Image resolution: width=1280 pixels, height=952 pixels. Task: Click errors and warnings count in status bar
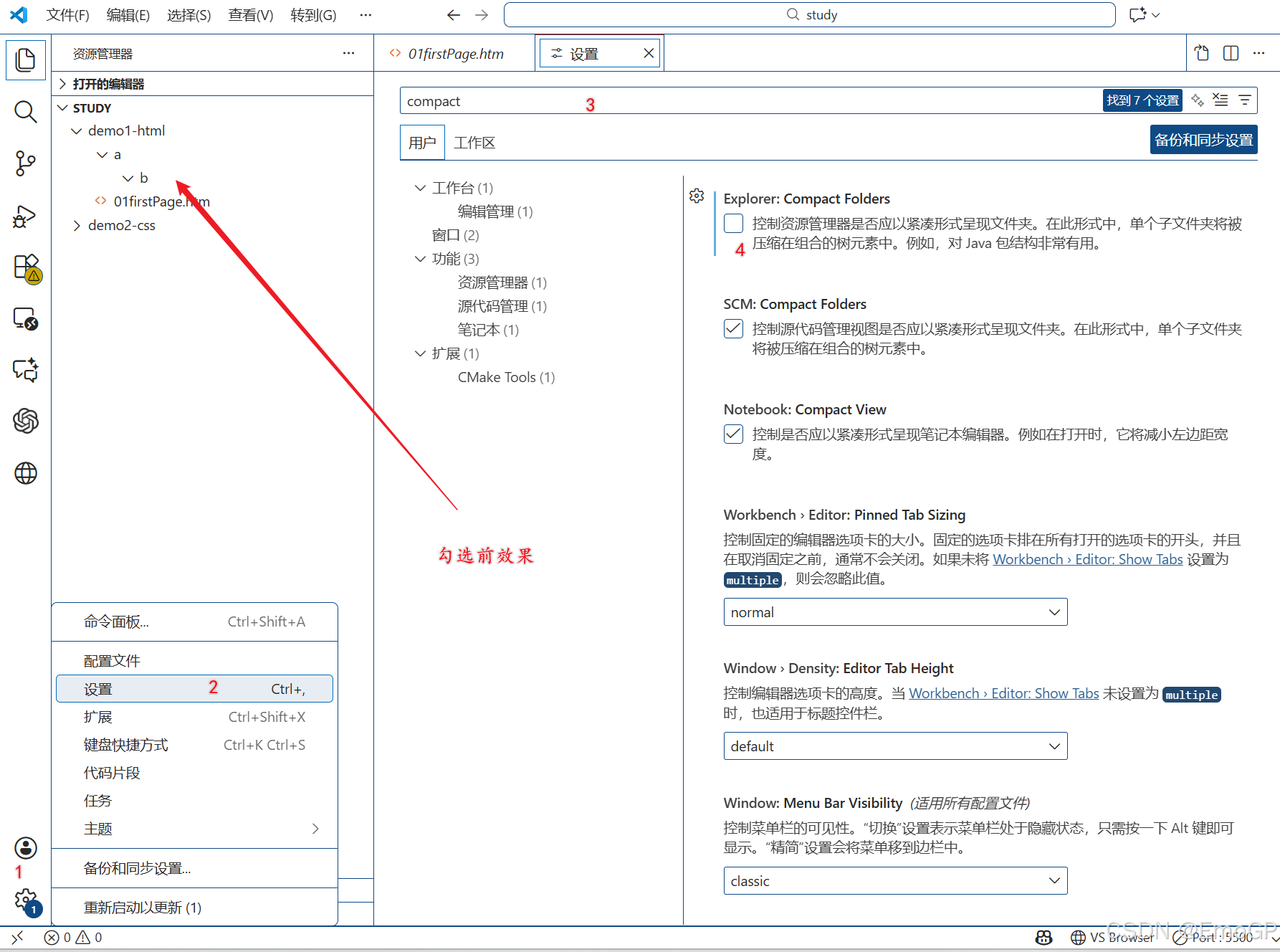pos(73,937)
